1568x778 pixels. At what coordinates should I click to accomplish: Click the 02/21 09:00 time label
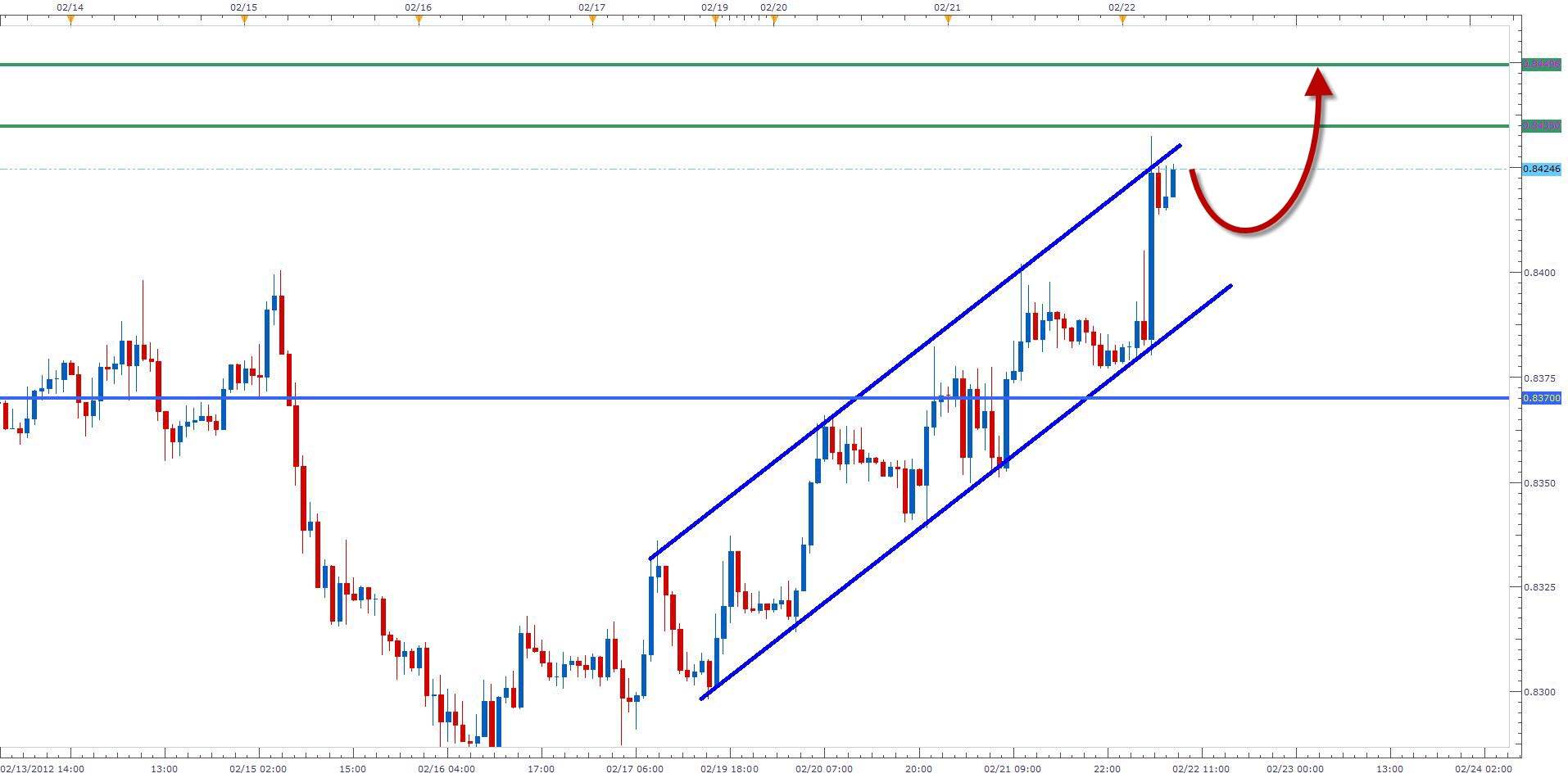pyautogui.click(x=1013, y=769)
